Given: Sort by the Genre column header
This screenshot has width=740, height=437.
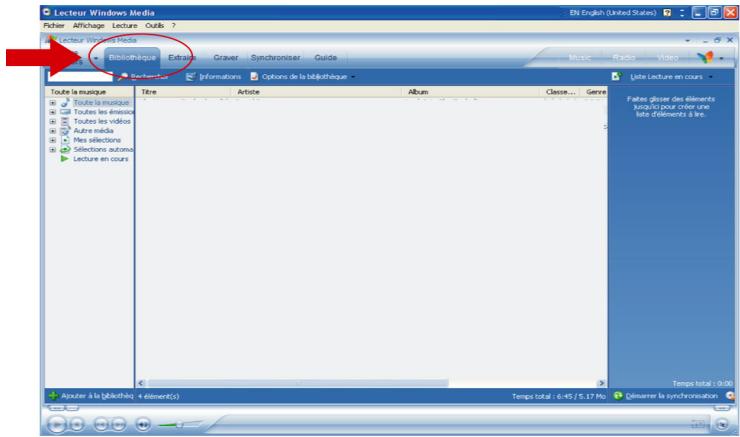Looking at the screenshot, I should point(595,92).
